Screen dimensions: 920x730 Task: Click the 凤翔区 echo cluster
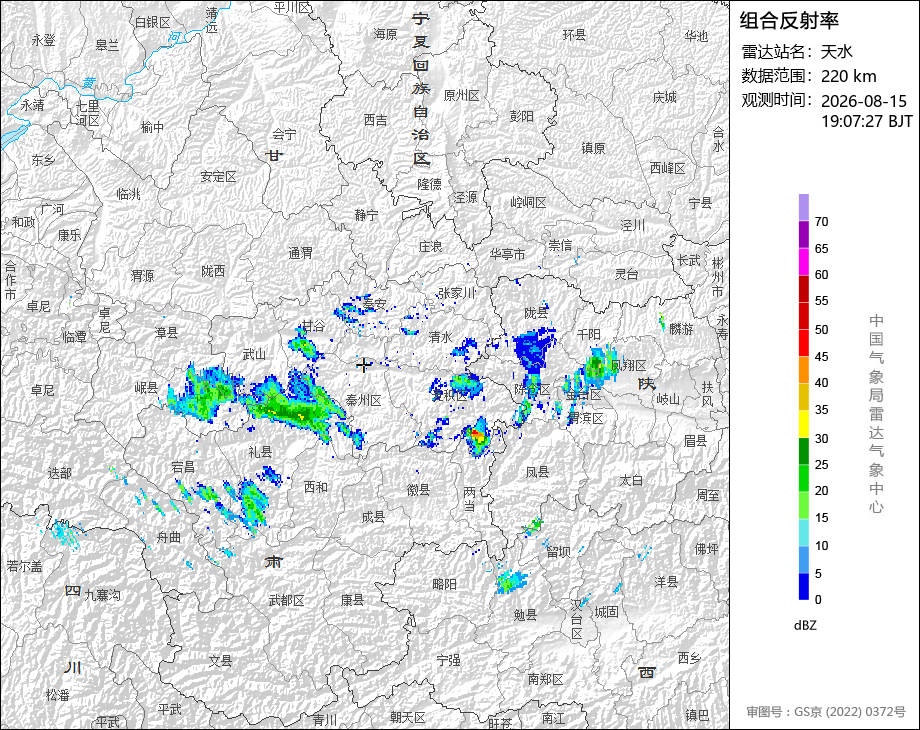point(598,366)
